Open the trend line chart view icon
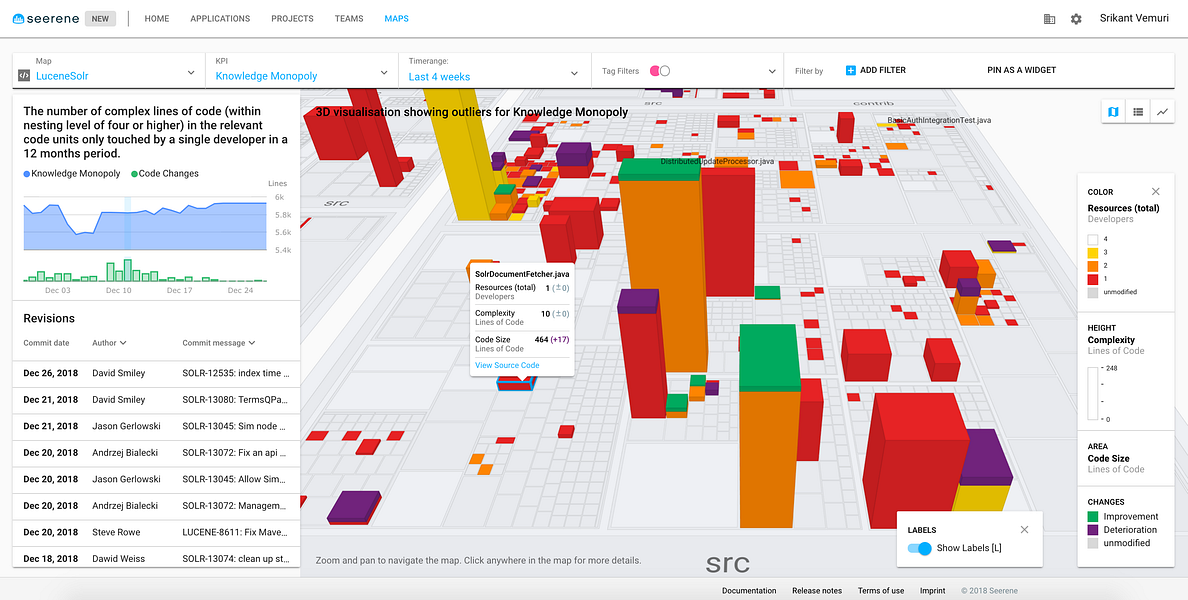Screen dimensions: 1188x600 point(1162,111)
